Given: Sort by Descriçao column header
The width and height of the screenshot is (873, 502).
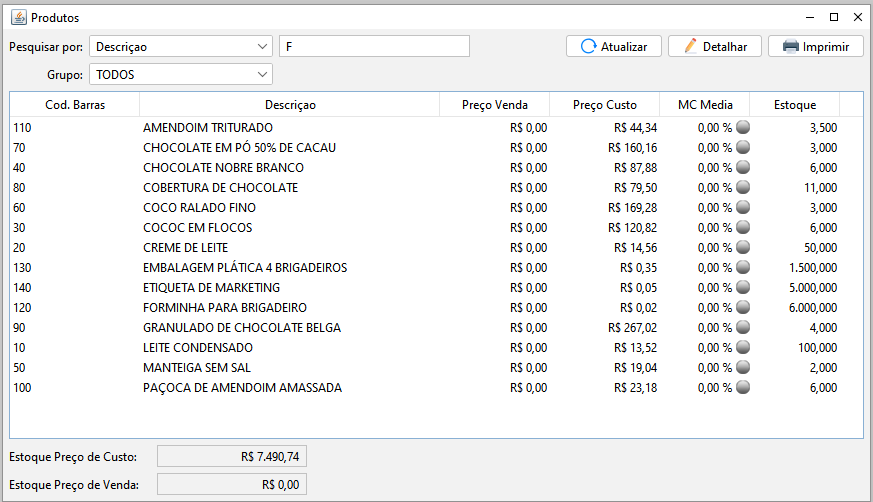Looking at the screenshot, I should [290, 105].
